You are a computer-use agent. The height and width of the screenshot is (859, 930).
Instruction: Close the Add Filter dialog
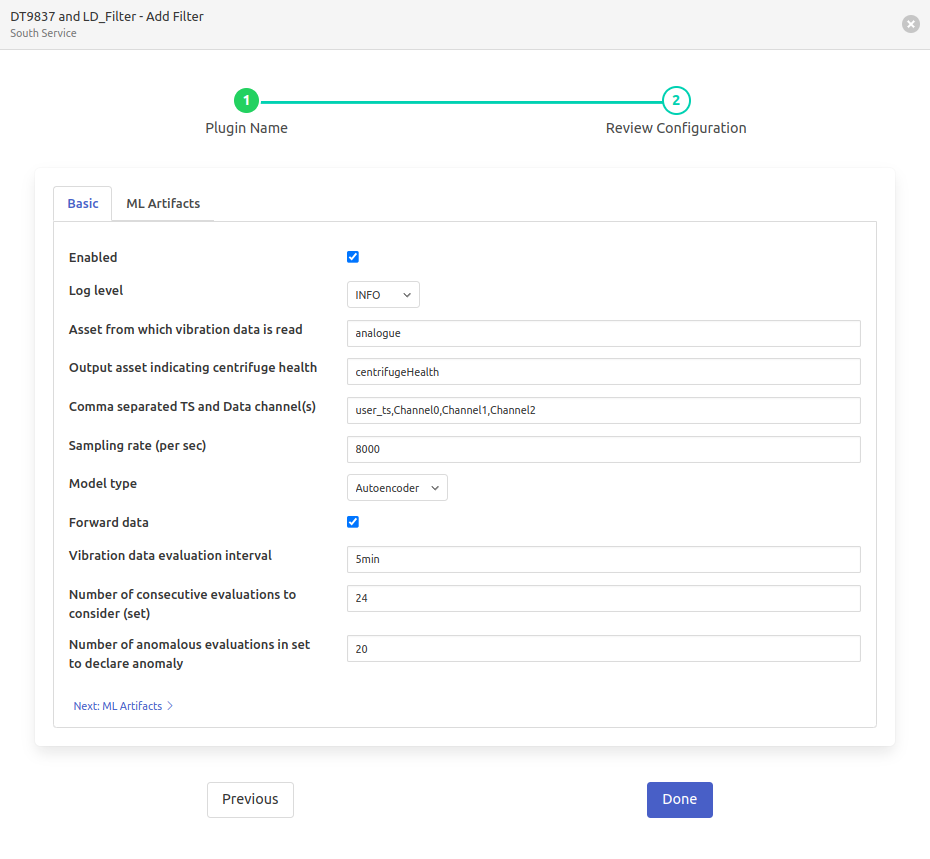click(910, 24)
